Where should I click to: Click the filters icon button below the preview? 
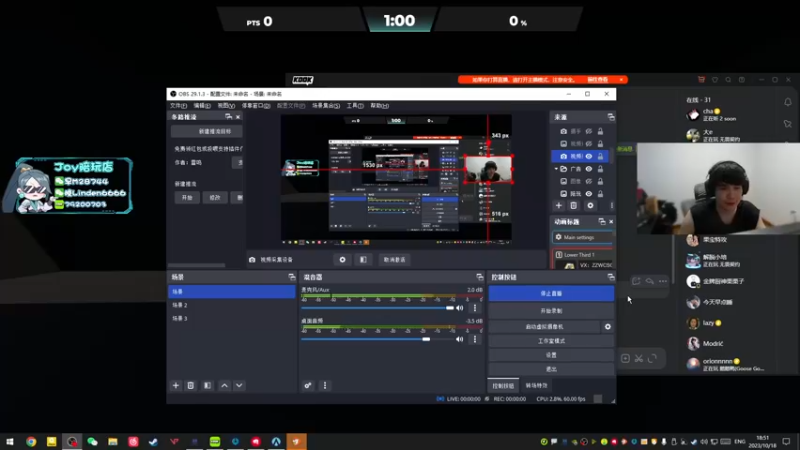pos(363,260)
